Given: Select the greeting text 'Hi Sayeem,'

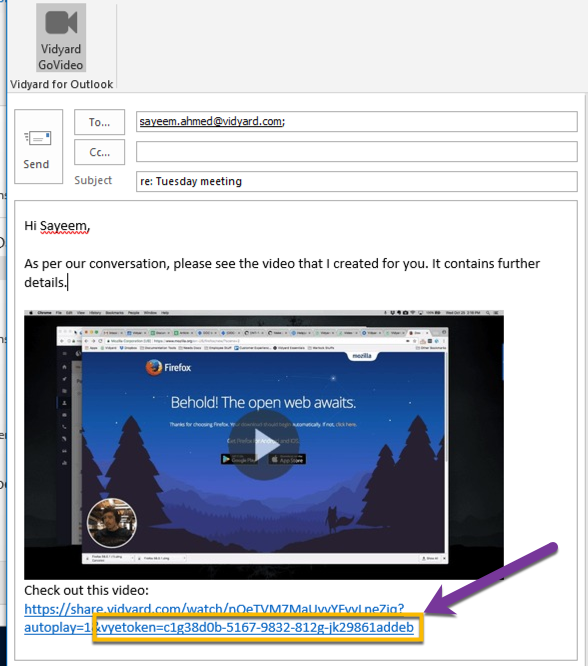Looking at the screenshot, I should tap(57, 226).
